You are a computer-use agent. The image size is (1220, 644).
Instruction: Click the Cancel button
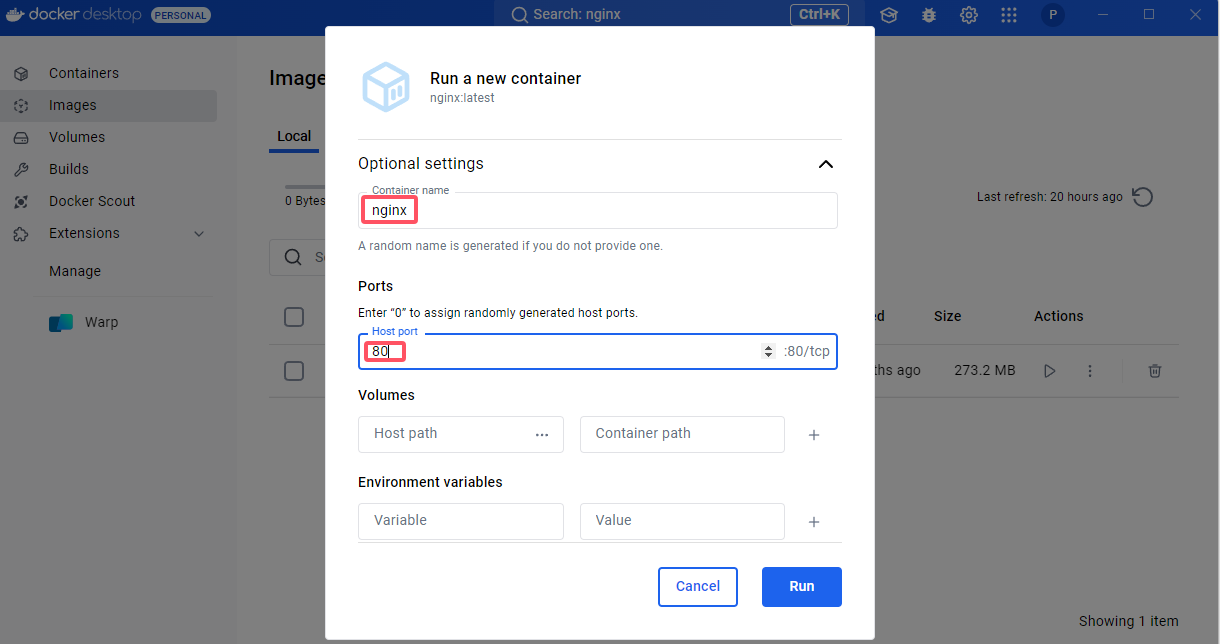click(x=698, y=587)
